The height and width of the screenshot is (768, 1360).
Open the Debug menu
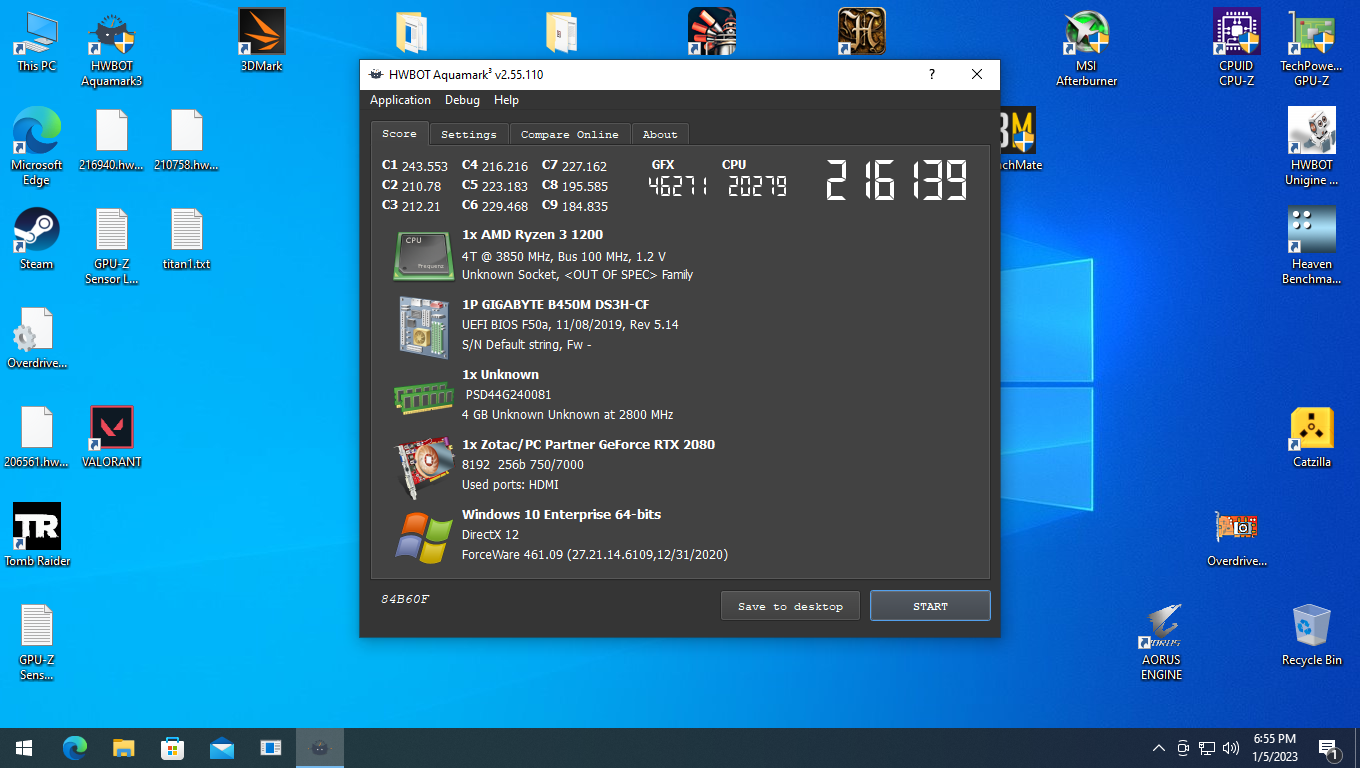(x=462, y=100)
